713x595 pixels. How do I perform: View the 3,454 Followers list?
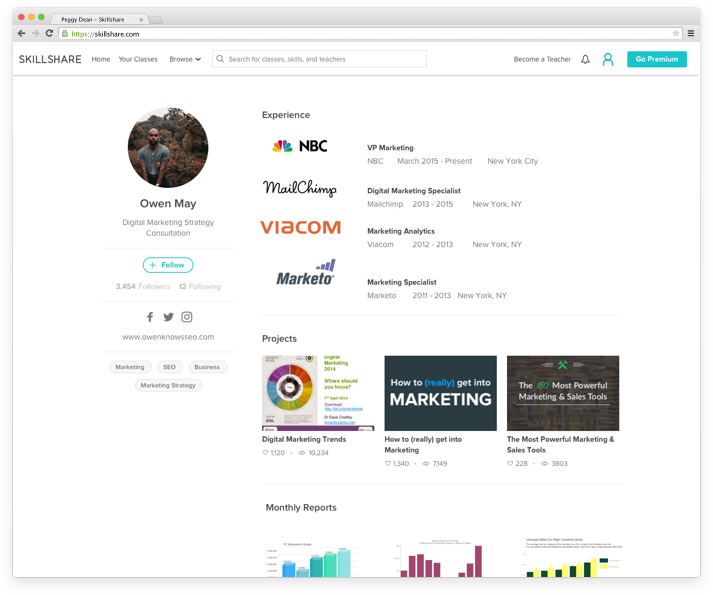click(x=143, y=286)
